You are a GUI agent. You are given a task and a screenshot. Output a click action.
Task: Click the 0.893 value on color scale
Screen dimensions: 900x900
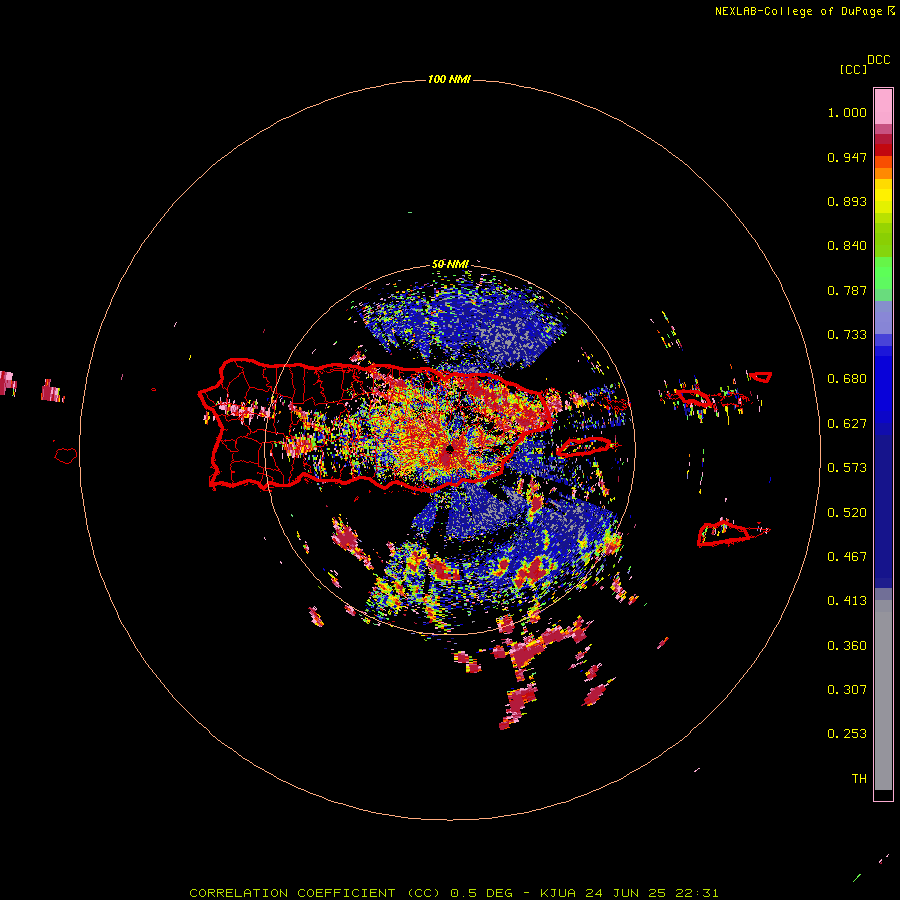tap(847, 201)
